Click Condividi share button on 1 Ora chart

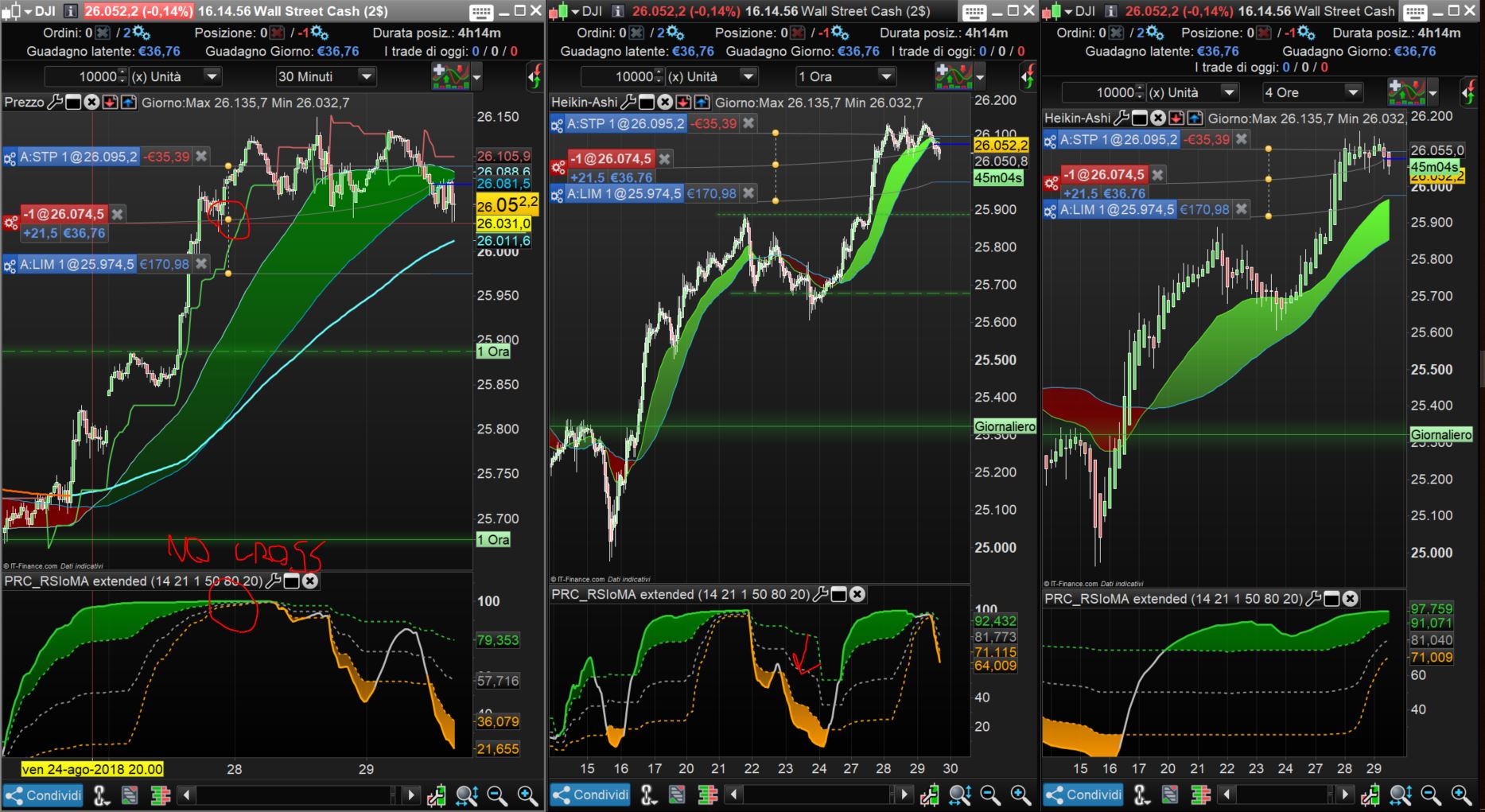tap(591, 795)
